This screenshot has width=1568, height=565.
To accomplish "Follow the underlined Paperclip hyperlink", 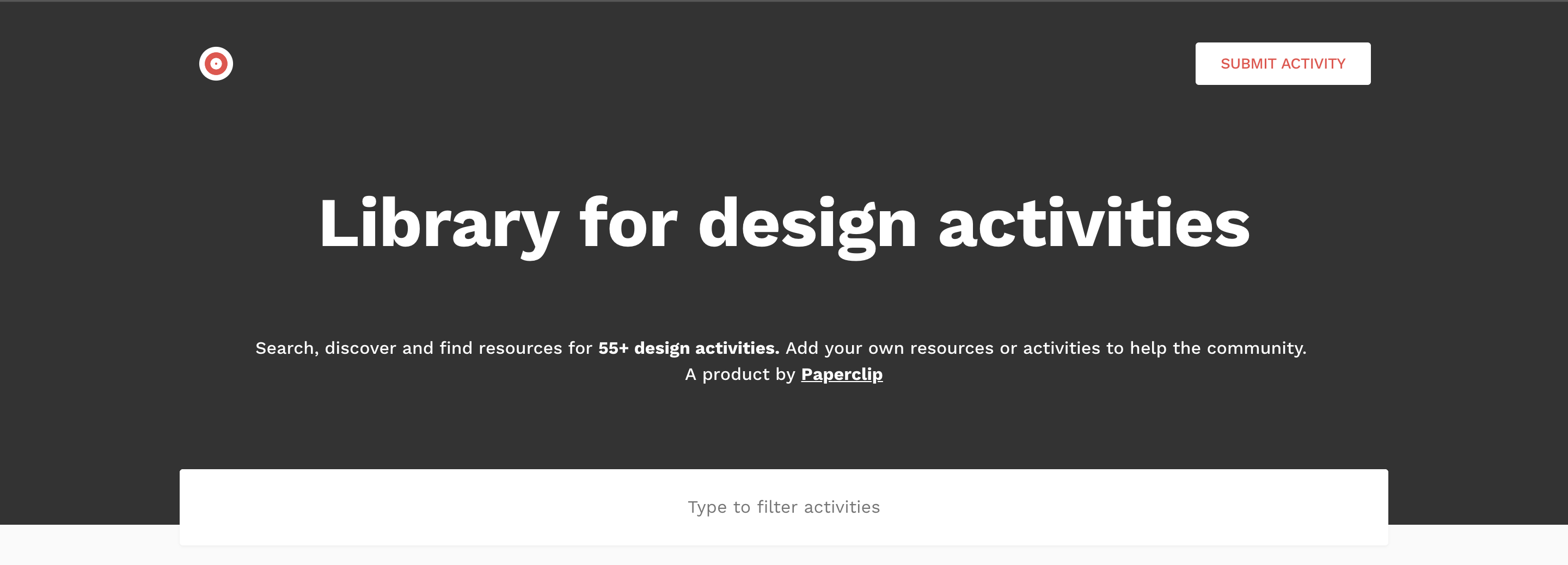I will coord(842,374).
